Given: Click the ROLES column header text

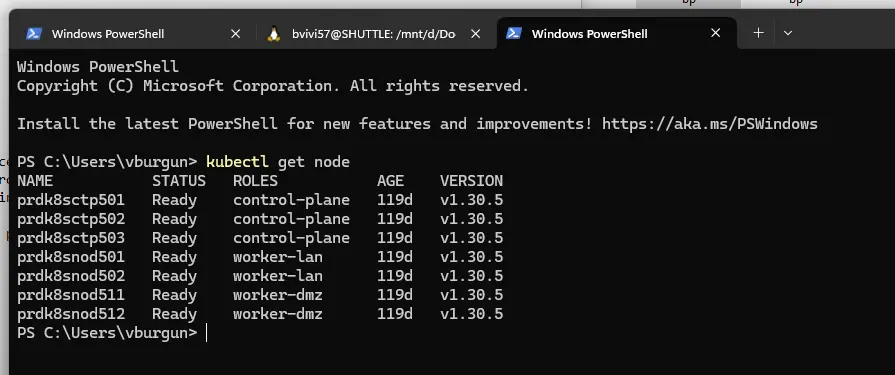Looking at the screenshot, I should tap(255, 181).
